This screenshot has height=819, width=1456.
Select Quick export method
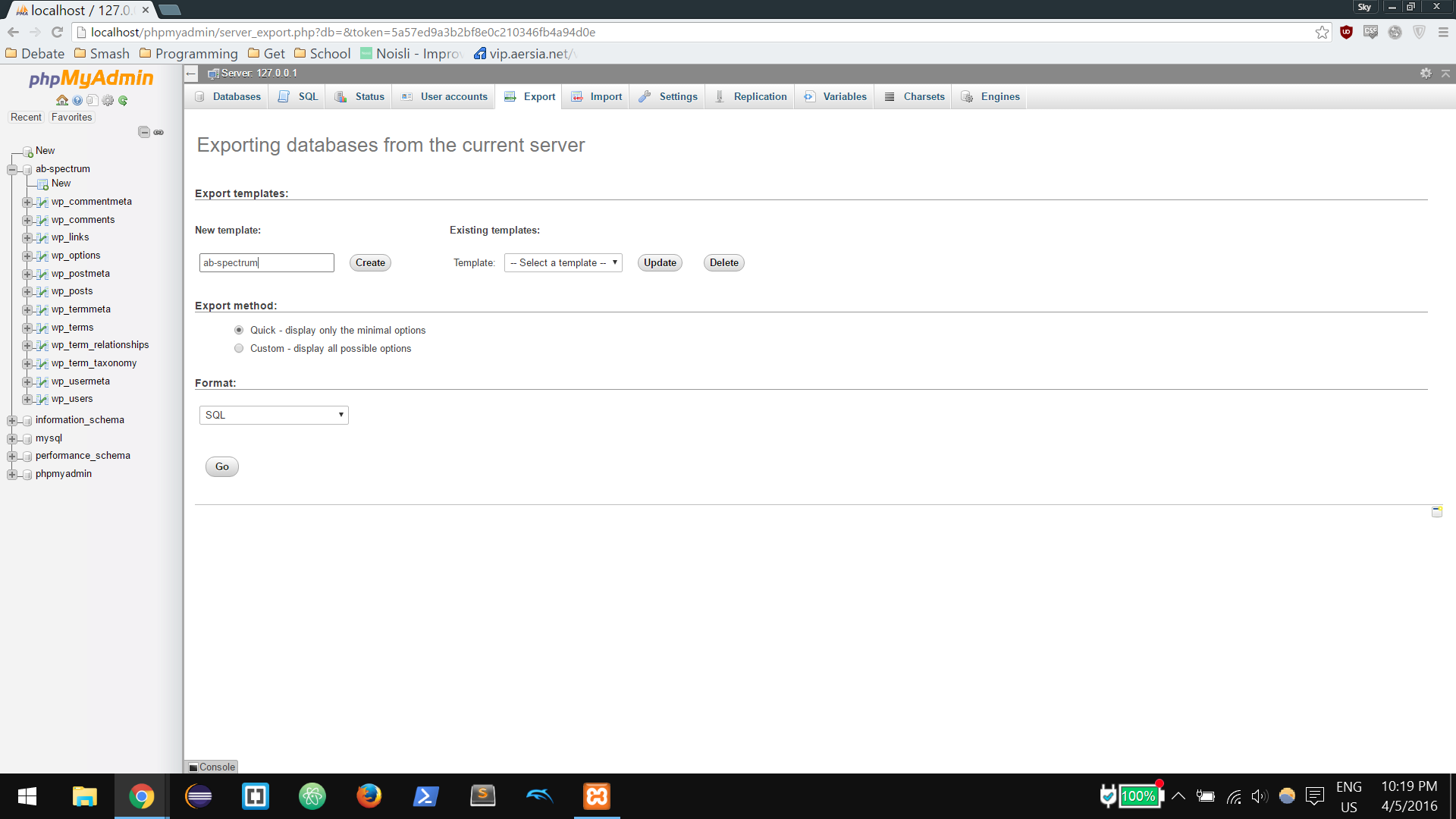[x=239, y=330]
